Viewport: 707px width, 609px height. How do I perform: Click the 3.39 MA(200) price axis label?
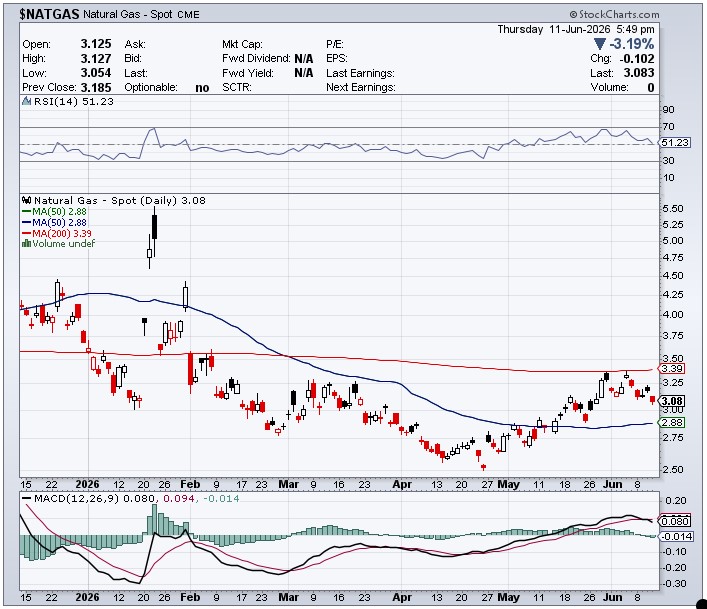click(672, 368)
